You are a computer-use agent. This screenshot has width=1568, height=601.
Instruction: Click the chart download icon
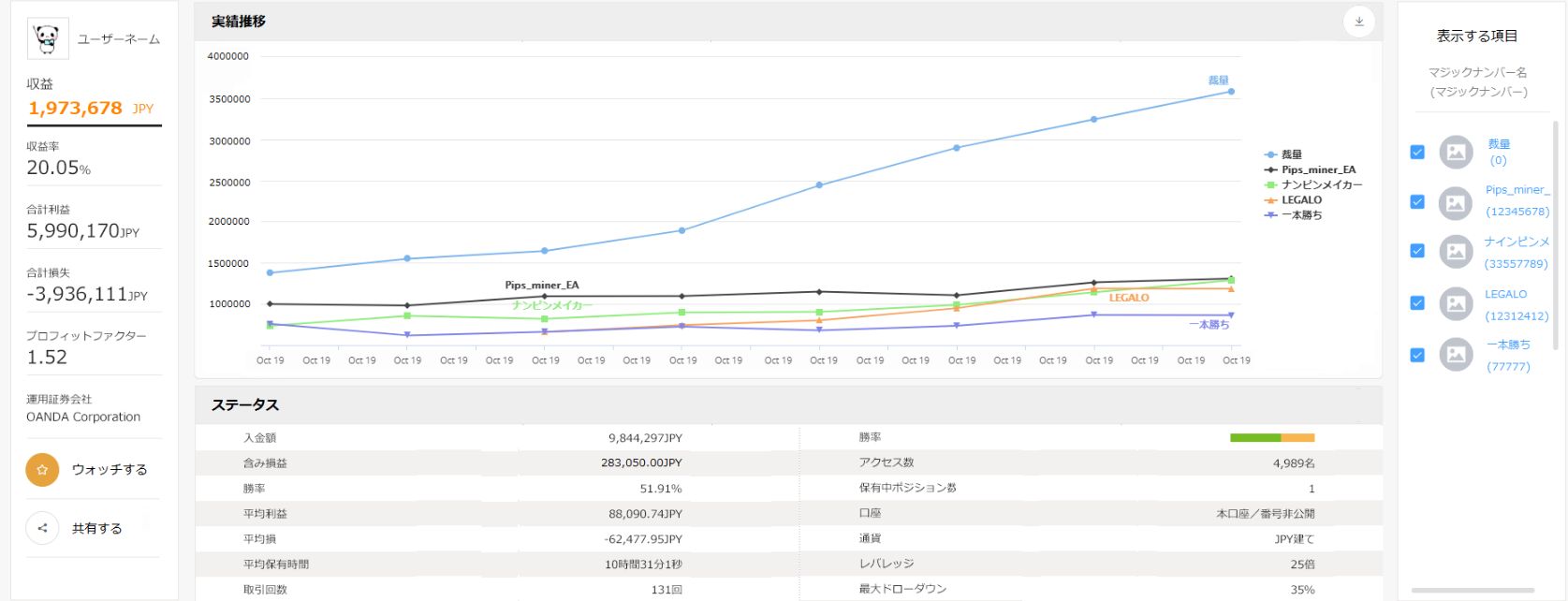pos(1358,22)
